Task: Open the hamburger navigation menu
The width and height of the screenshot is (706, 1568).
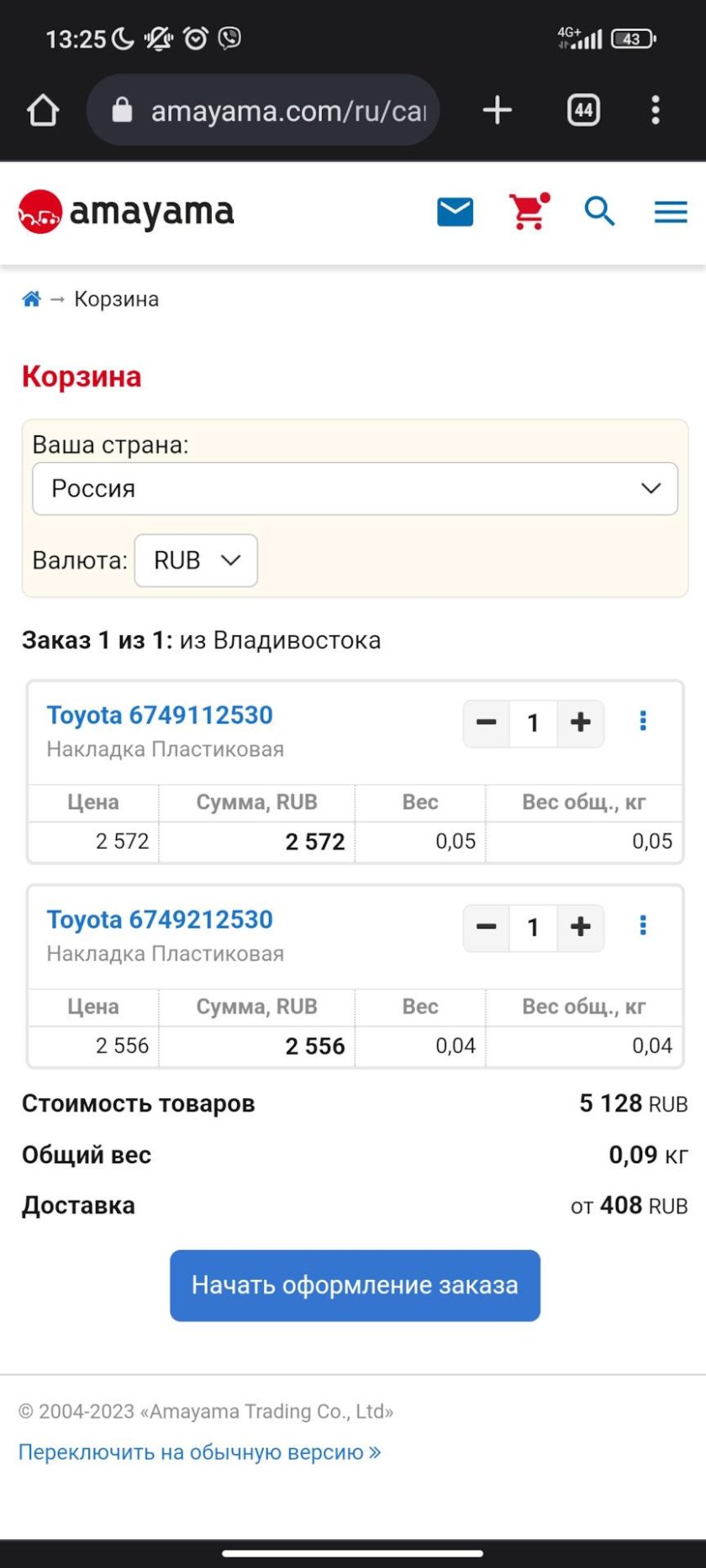Action: click(671, 212)
